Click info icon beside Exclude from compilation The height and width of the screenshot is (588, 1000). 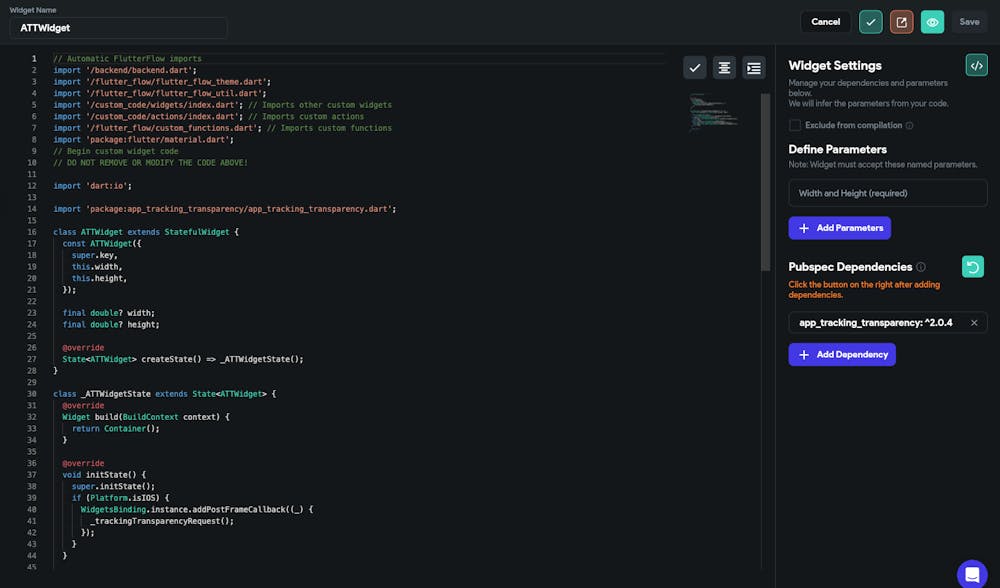point(909,125)
